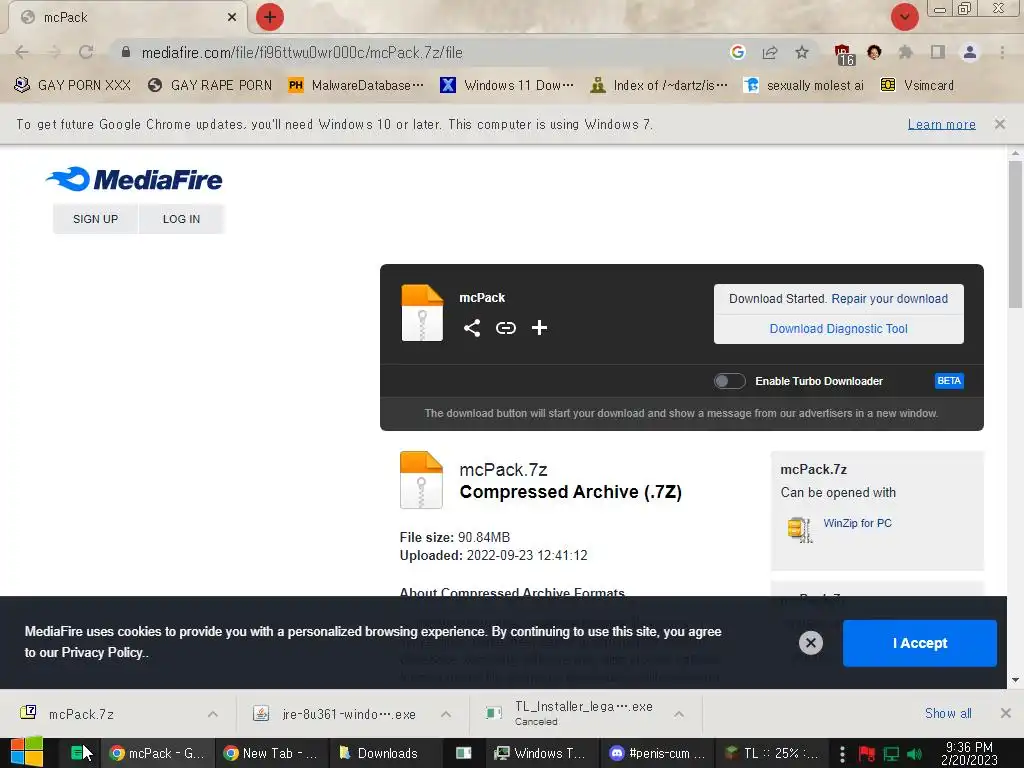The width and height of the screenshot is (1024, 768).
Task: Open the Extensions puzzle icon
Action: [905, 52]
